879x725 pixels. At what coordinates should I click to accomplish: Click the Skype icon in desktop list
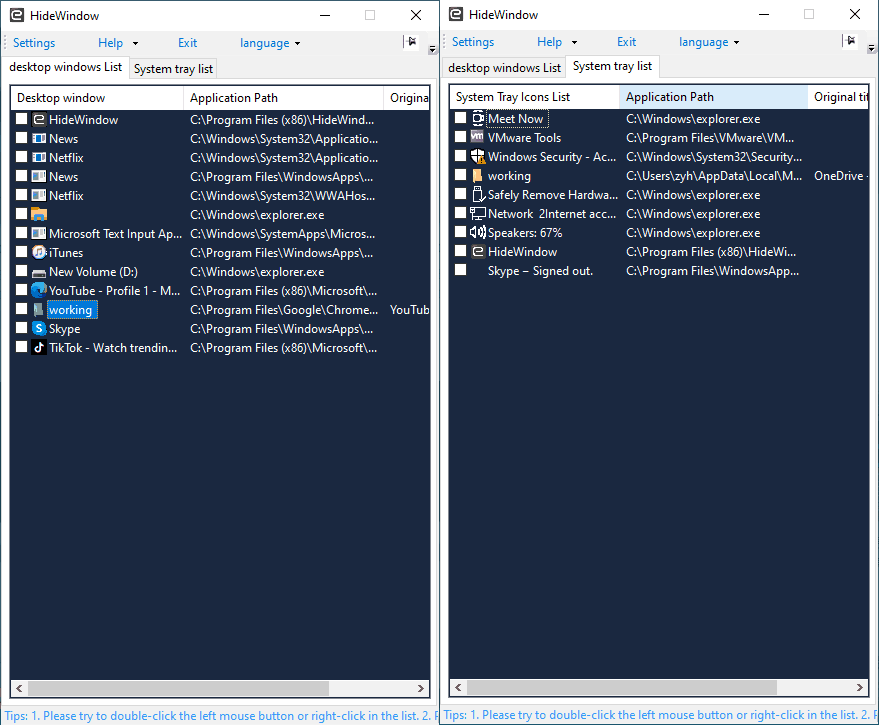pos(39,329)
